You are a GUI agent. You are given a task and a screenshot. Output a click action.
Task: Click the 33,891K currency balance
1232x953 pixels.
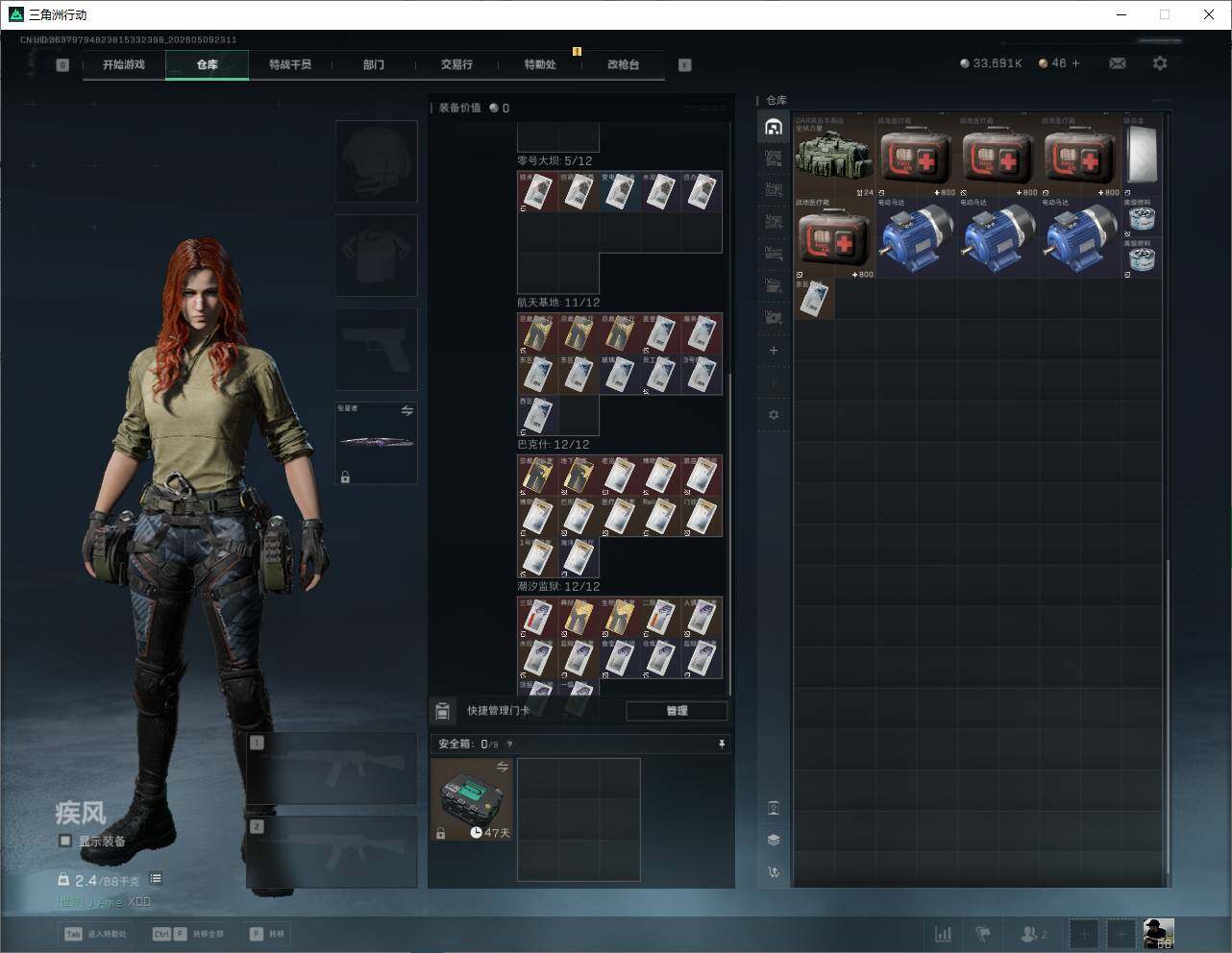point(991,63)
